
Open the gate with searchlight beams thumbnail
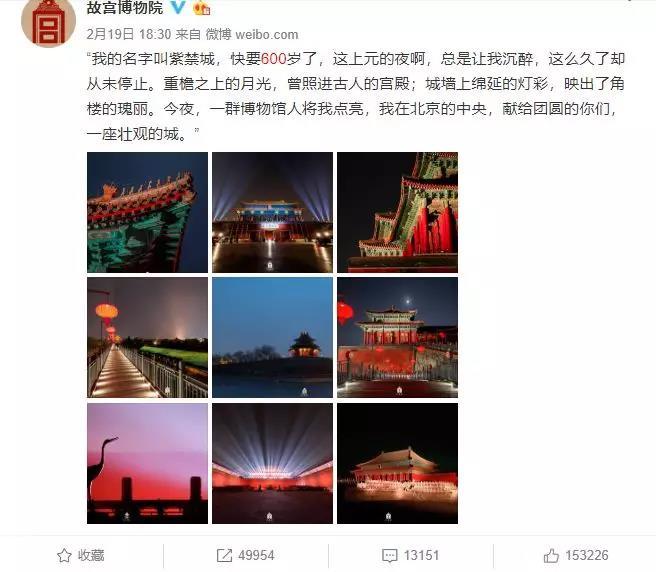272,212
